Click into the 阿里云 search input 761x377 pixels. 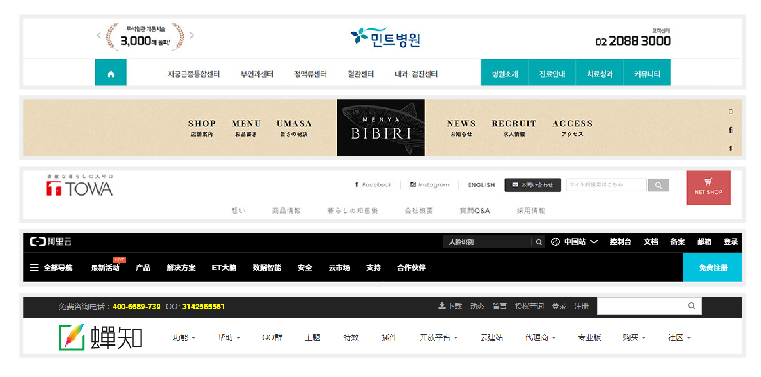tap(488, 242)
